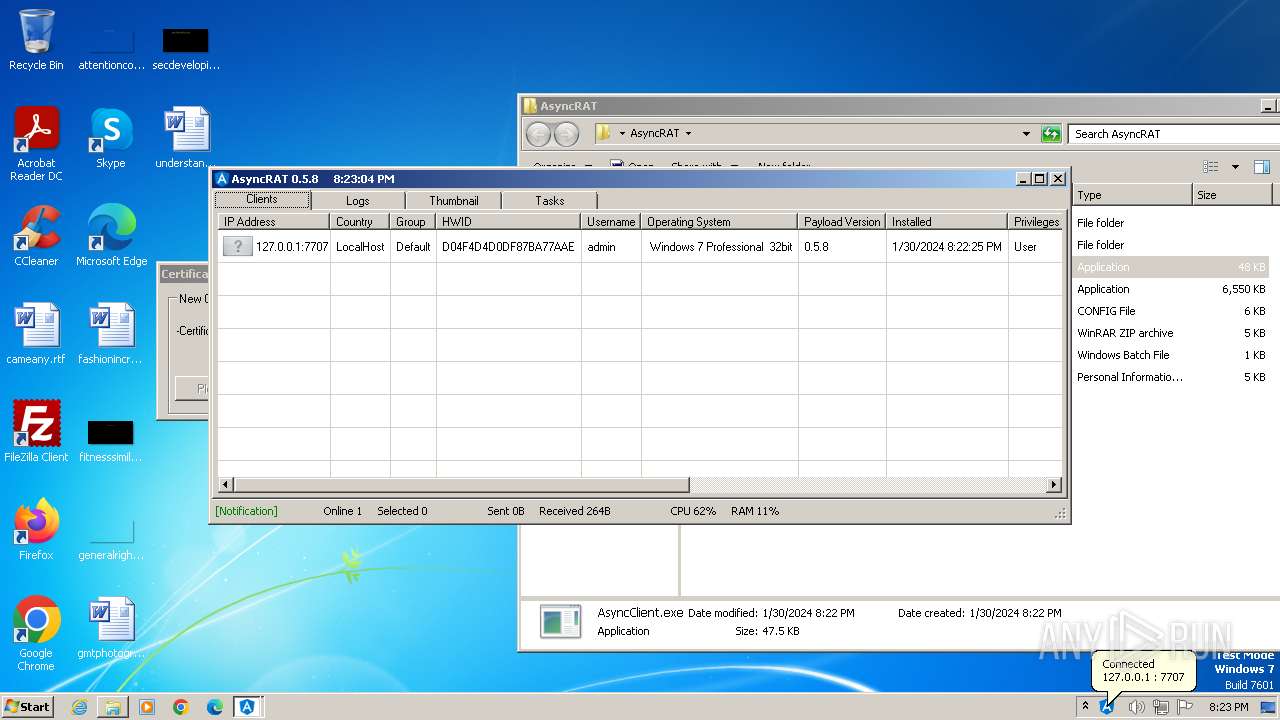The width and height of the screenshot is (1280, 720).
Task: Click the Start button
Action: coord(27,707)
